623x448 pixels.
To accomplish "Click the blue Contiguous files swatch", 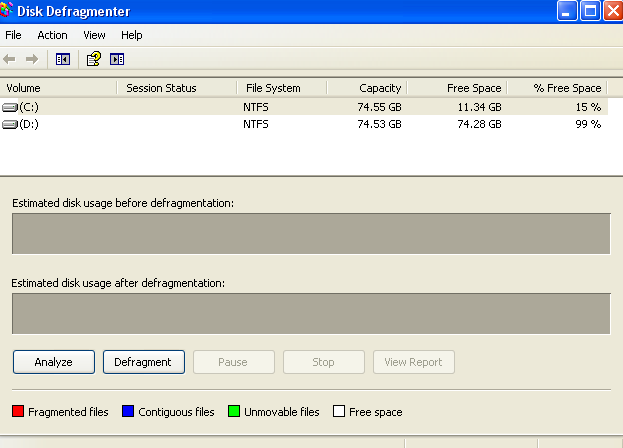I will [128, 411].
